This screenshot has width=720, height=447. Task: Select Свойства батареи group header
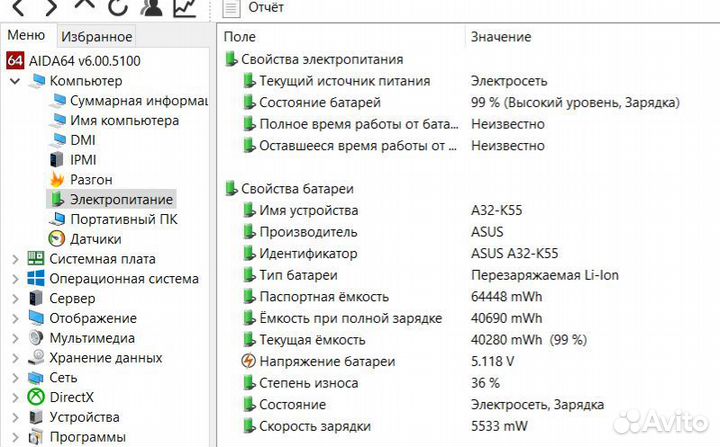pos(297,189)
